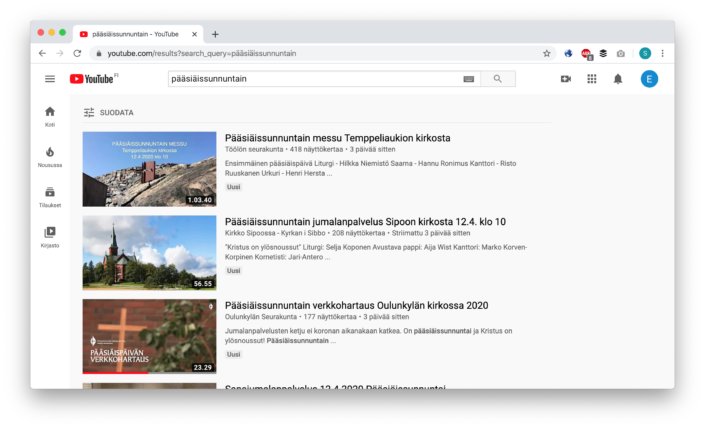The height and width of the screenshot is (429, 705).
Task: Click the red ABP extension icon
Action: tap(586, 54)
